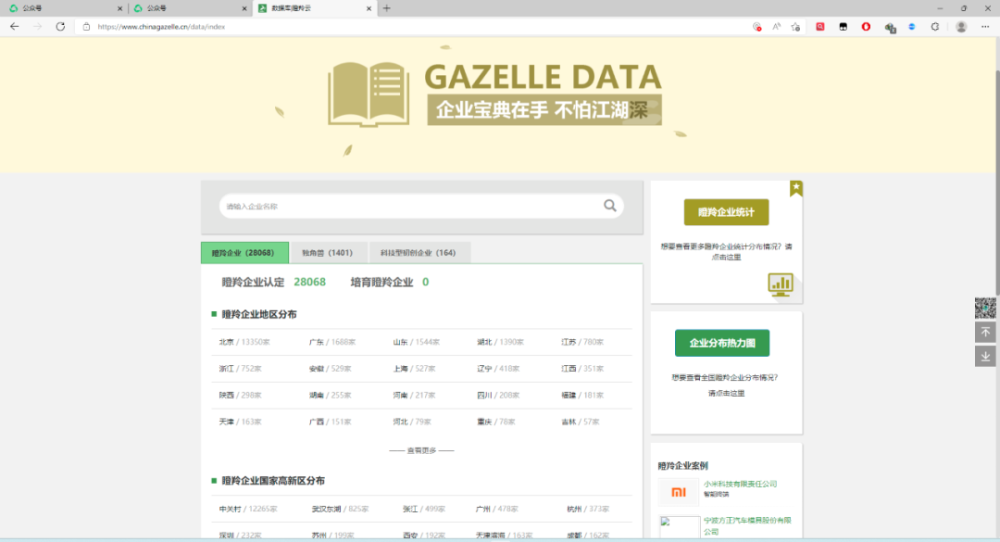Open 江苏 / 780家 region link
This screenshot has width=1000, height=542.
582,342
